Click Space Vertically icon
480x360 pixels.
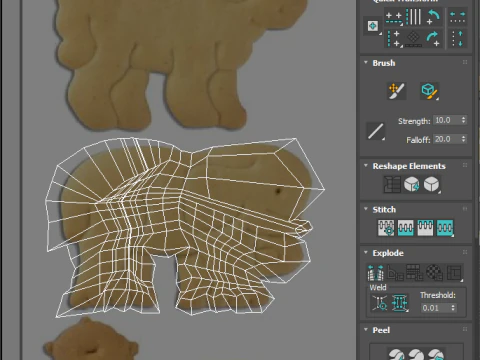click(x=457, y=39)
